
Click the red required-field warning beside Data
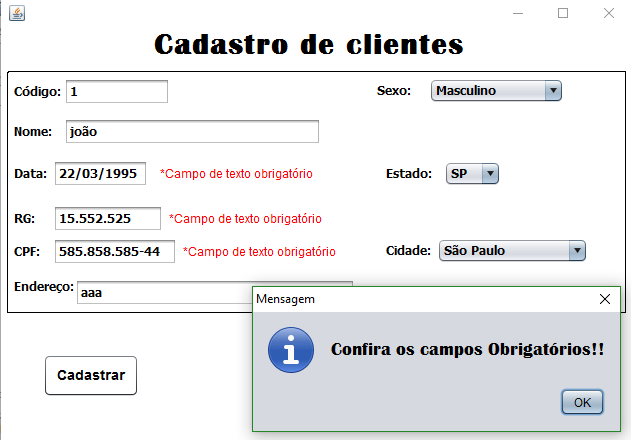click(x=236, y=174)
